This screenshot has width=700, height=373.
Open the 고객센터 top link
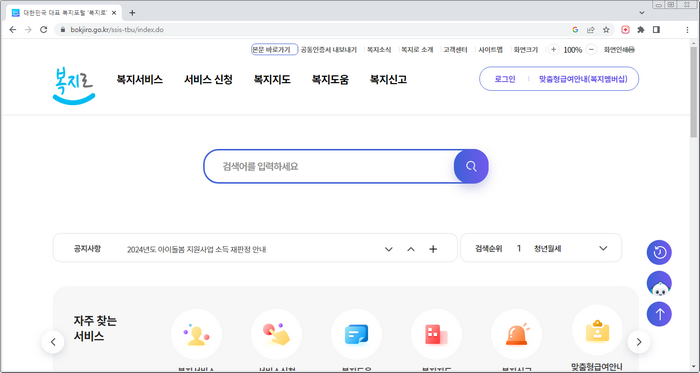[x=455, y=50]
